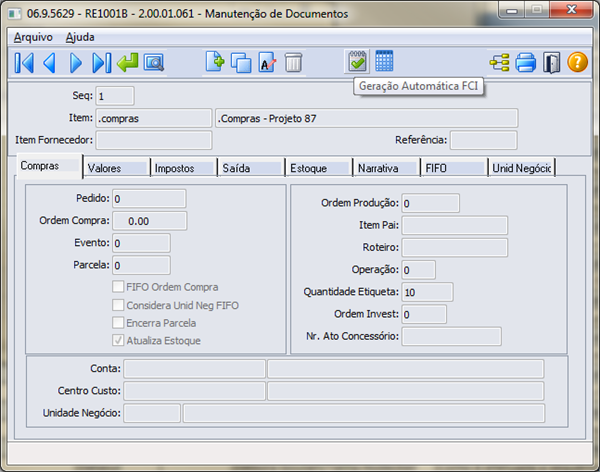This screenshot has height=472, width=600.
Task: Click the Ordem Produção field
Action: coord(430,203)
